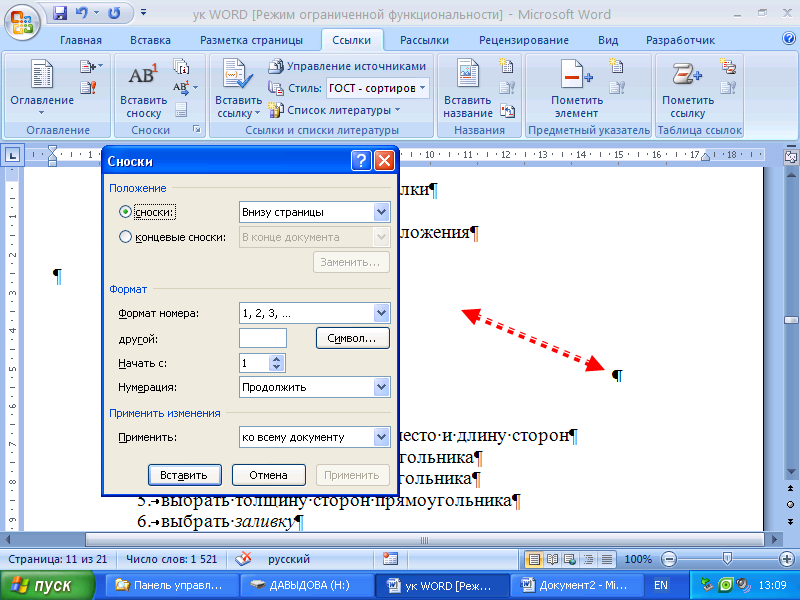Switch to Print Layout view

(534, 559)
